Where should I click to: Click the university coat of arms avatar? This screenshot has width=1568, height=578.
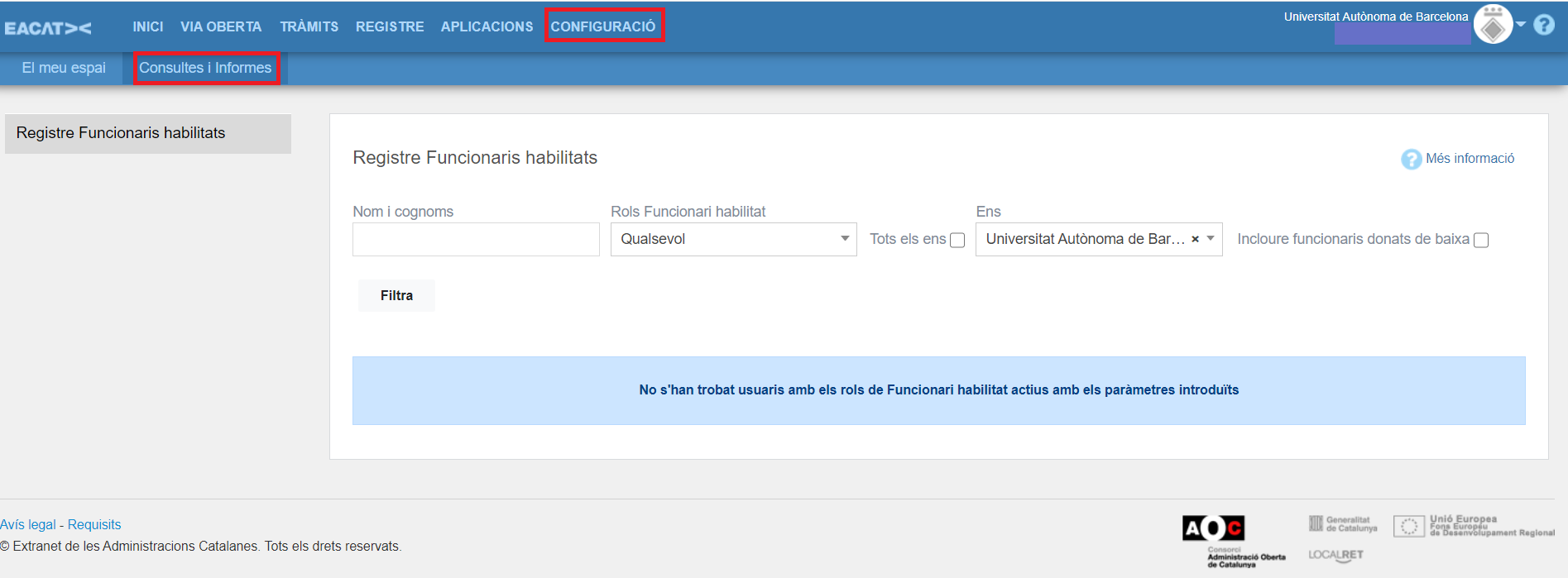coord(1493,26)
